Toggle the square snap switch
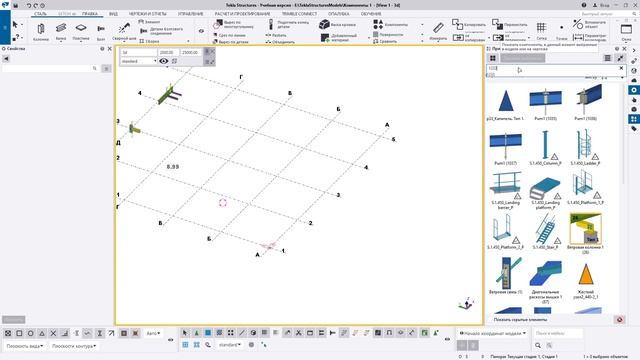 click(x=19, y=333)
